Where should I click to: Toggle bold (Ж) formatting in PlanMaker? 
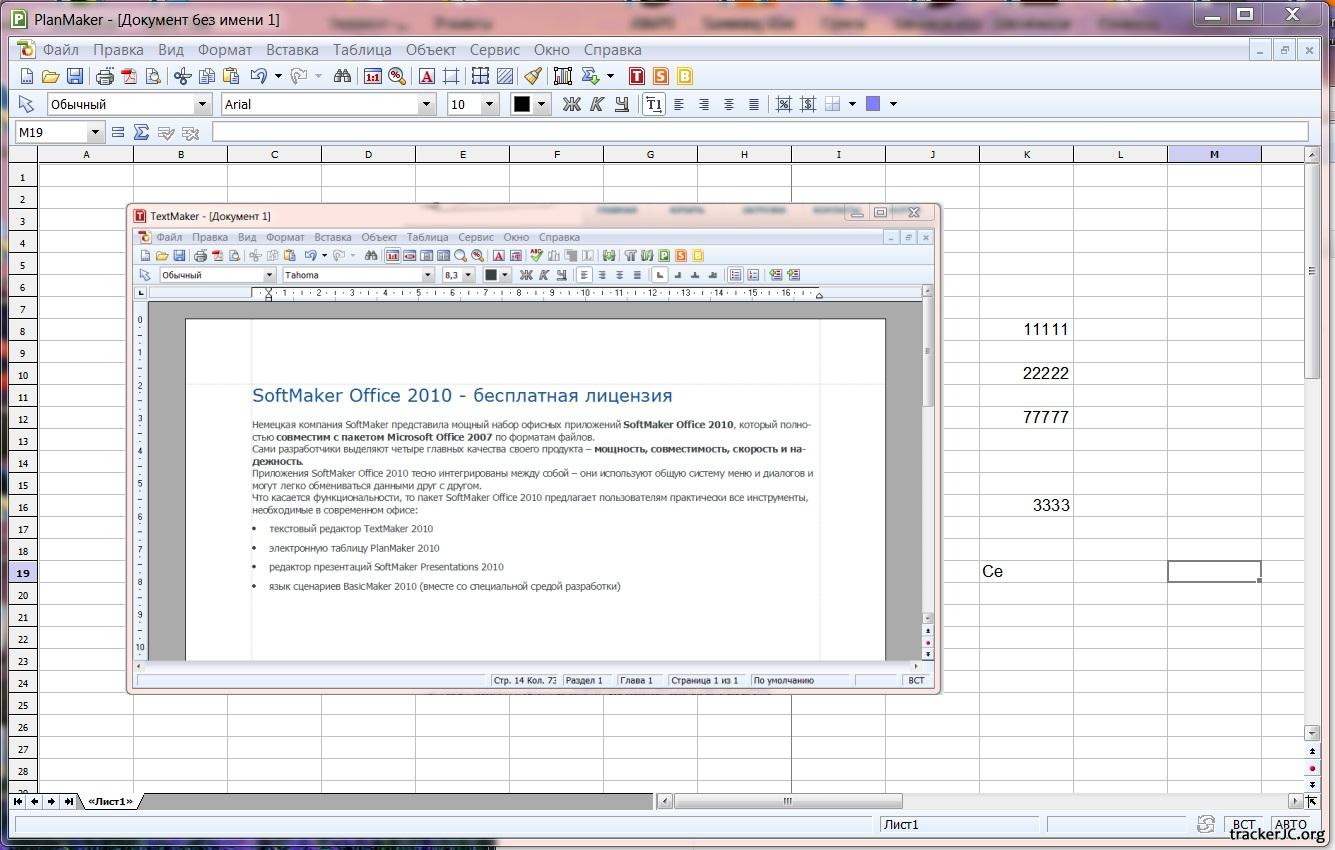point(571,104)
